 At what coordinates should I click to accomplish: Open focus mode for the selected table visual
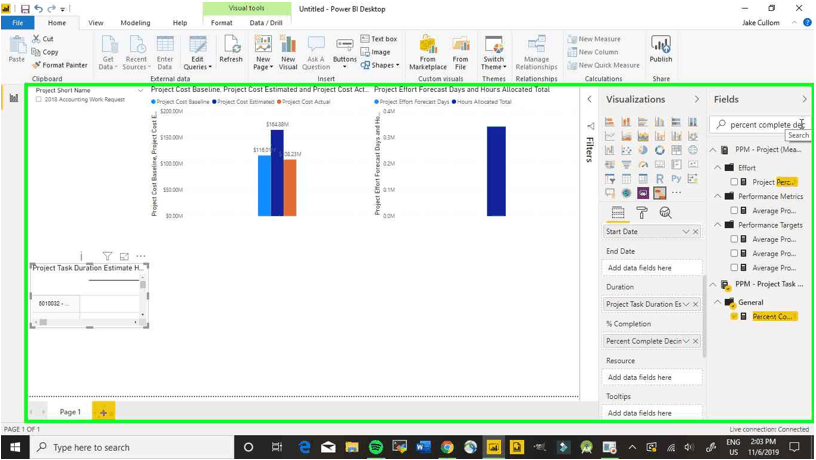pos(124,257)
